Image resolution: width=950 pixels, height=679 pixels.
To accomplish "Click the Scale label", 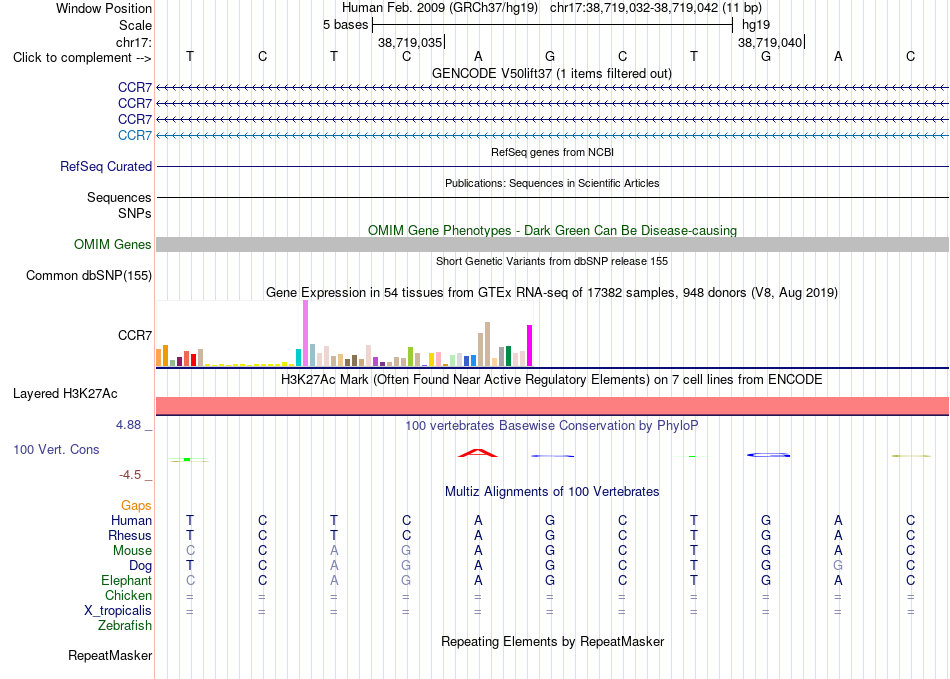I will 135,25.
